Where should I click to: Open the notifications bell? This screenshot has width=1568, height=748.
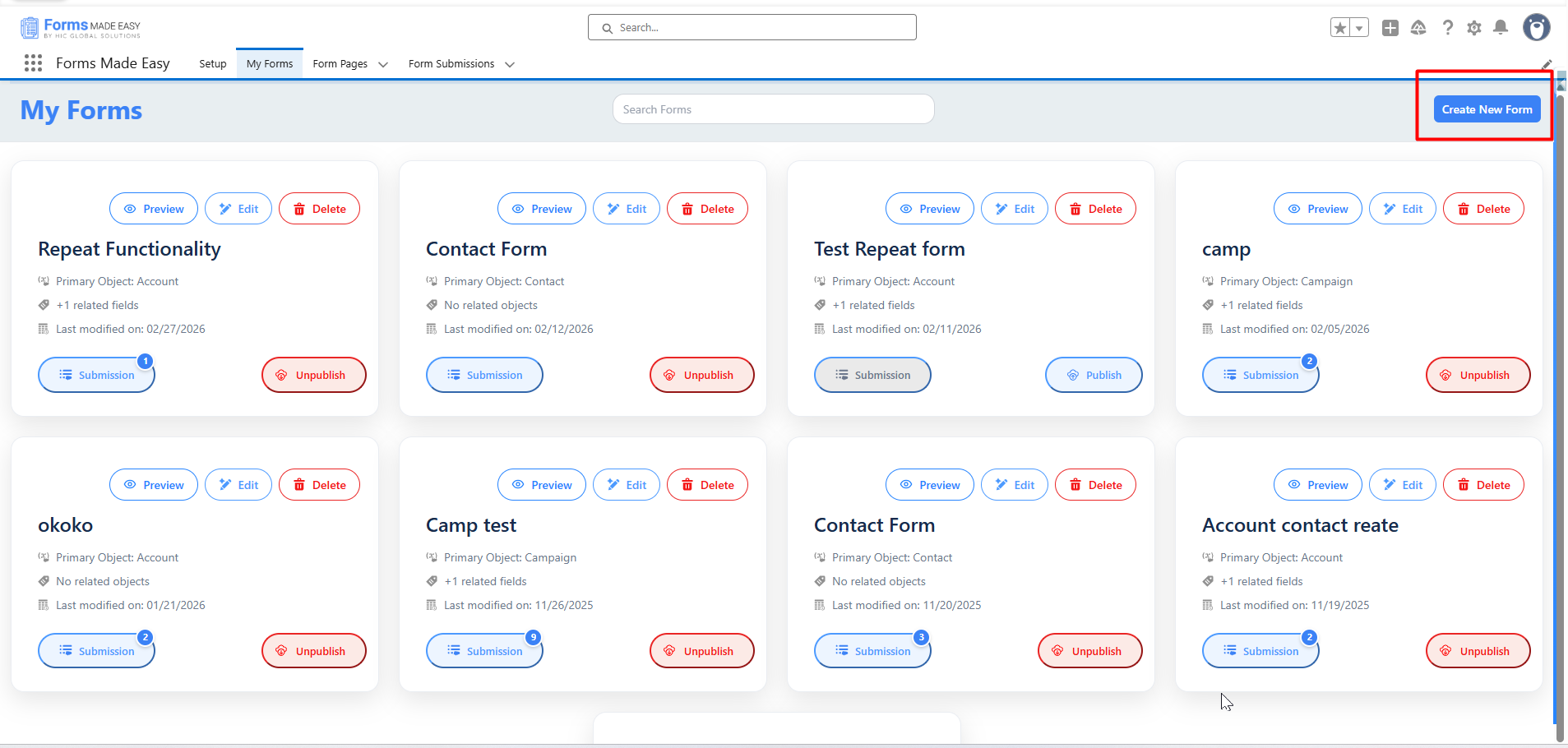[x=1501, y=28]
